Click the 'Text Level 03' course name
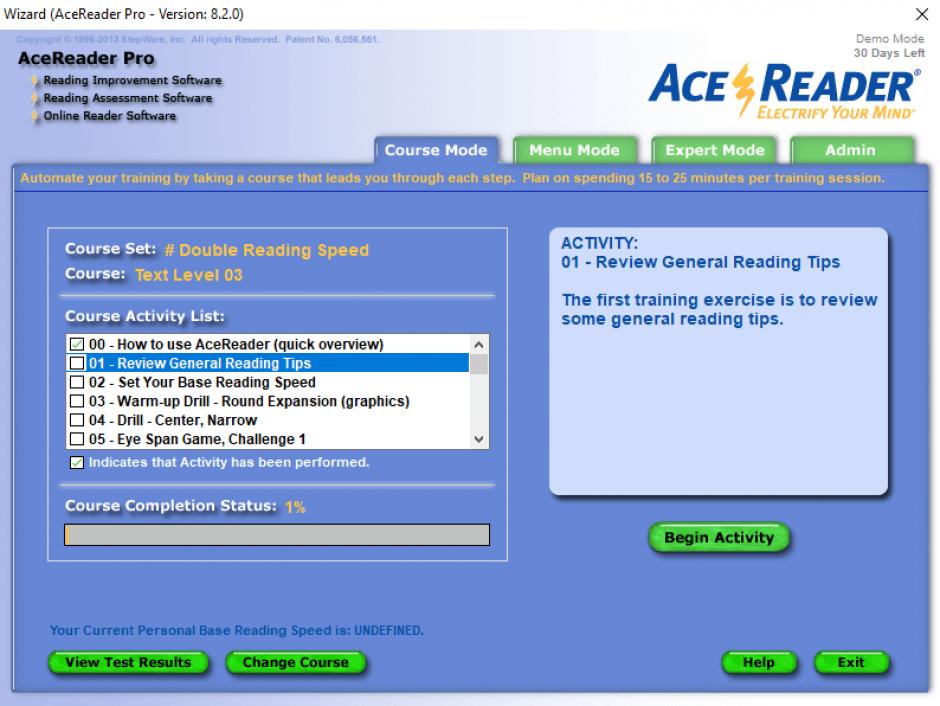Screen dimensions: 940x706 click(x=189, y=275)
